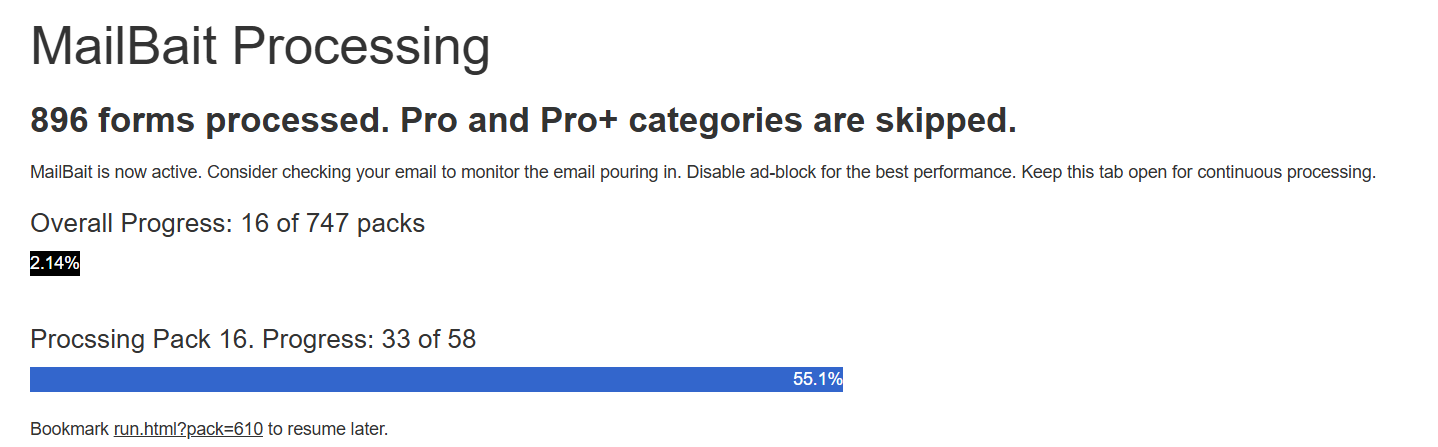The image size is (1438, 447).
Task: Click the 55.1% label on blue bar
Action: (817, 380)
